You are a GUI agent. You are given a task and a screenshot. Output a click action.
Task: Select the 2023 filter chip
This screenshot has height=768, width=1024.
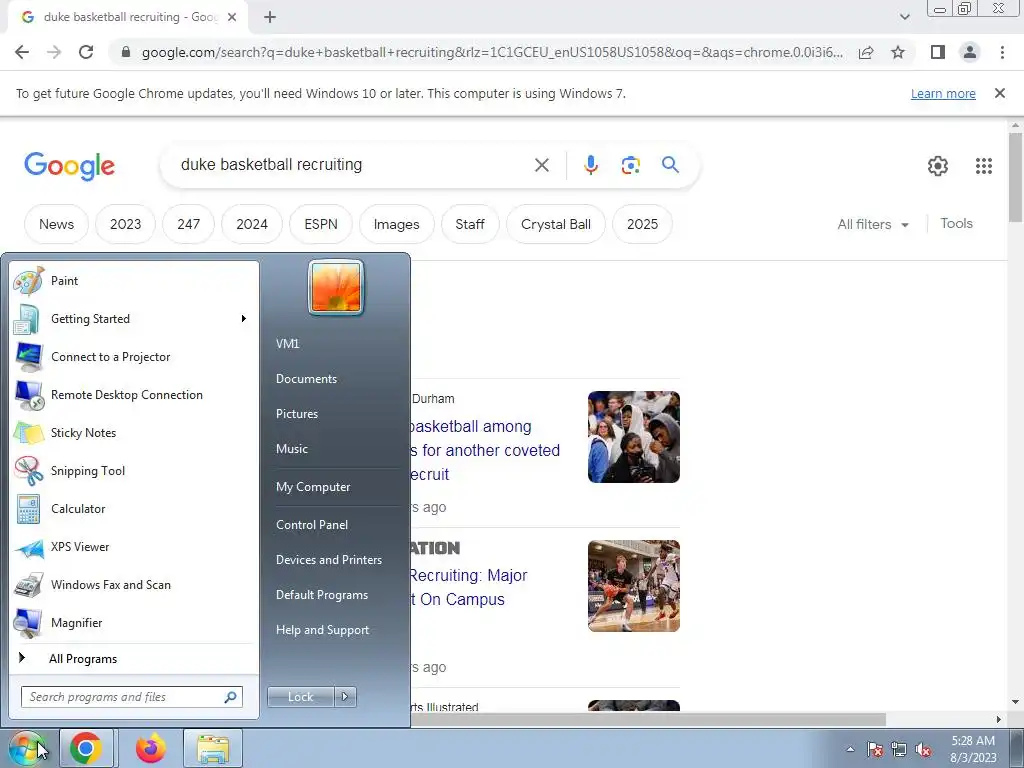coord(125,224)
